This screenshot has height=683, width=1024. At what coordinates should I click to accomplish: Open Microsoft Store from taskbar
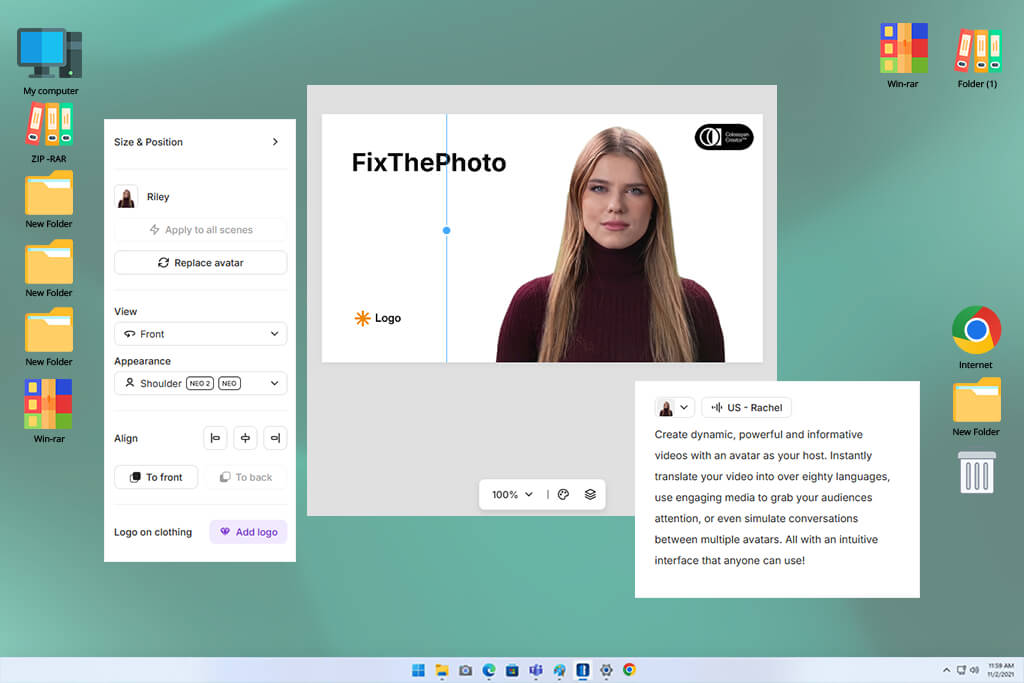(x=513, y=670)
